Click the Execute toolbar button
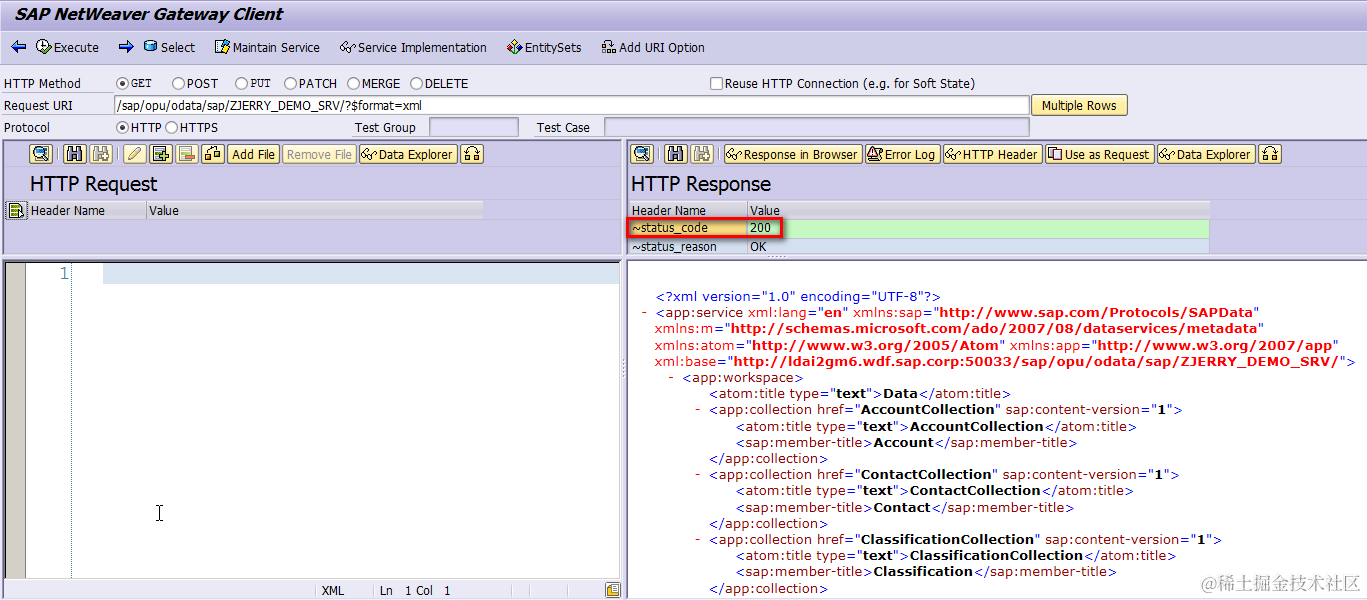 68,47
